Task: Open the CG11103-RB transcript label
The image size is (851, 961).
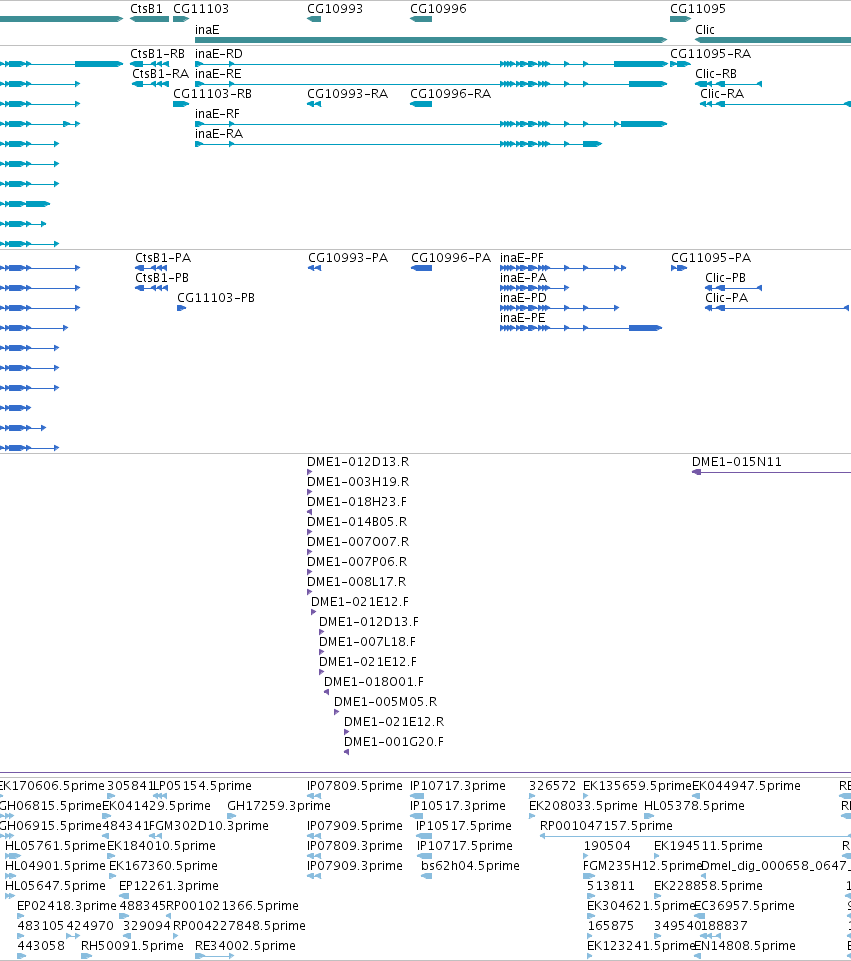Action: (x=213, y=94)
